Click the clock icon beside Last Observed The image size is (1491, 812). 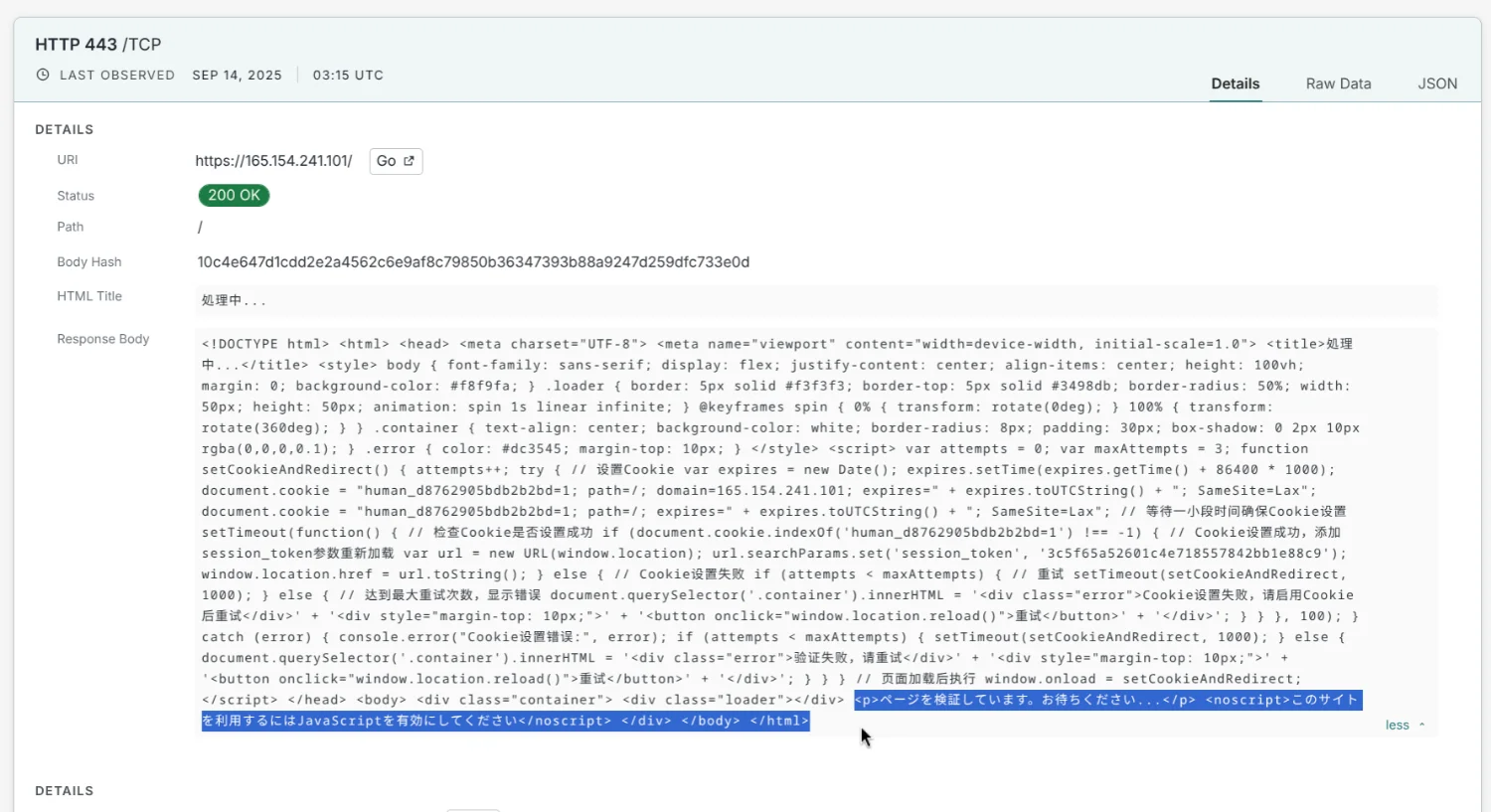(43, 75)
